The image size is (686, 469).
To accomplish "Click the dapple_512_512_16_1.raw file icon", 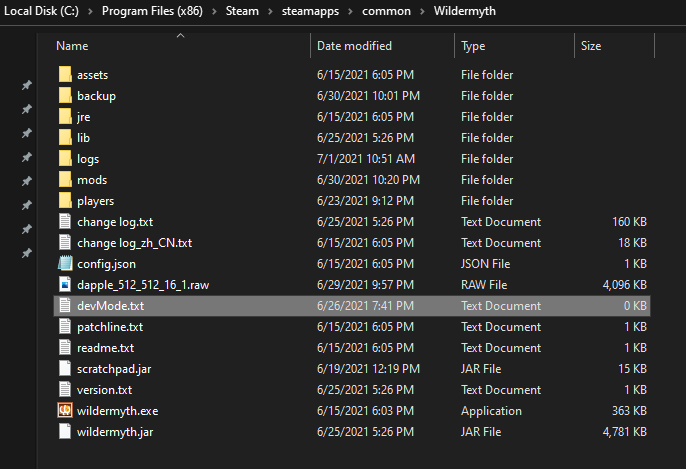I will pos(66,285).
